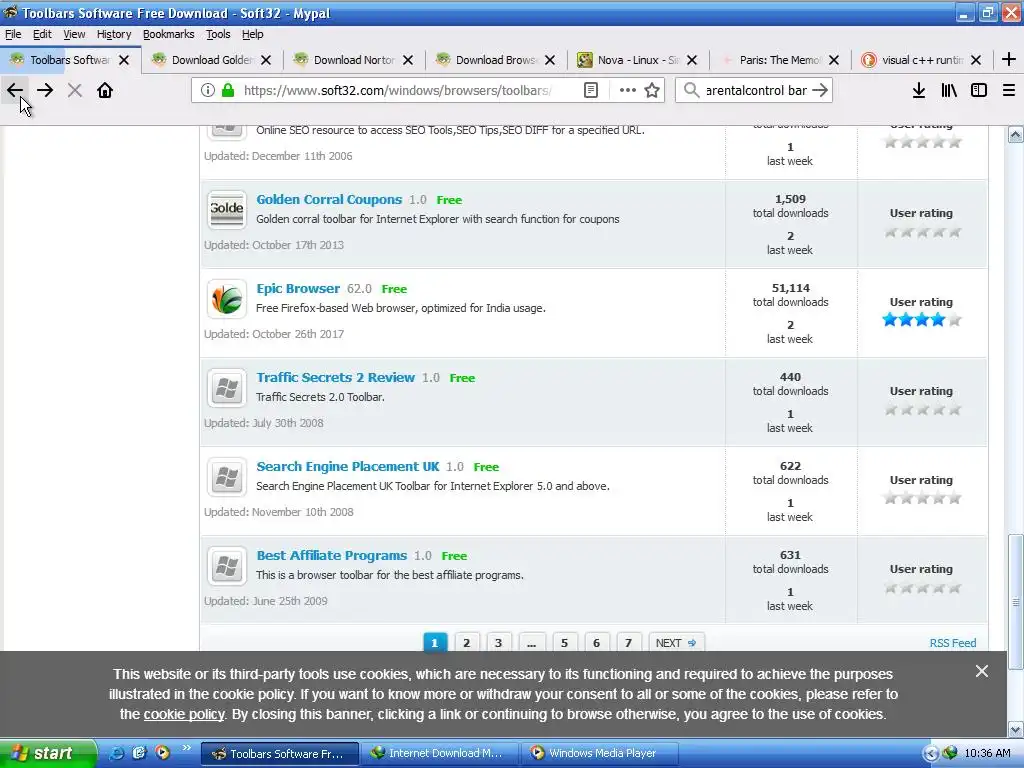Go to page 3
The image size is (1024, 768).
pyautogui.click(x=498, y=643)
